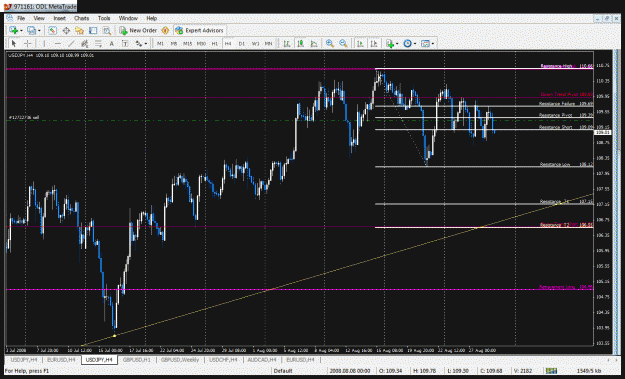The width and height of the screenshot is (625, 379).
Task: Expand the Templates dropdown arrow
Action: (432, 44)
